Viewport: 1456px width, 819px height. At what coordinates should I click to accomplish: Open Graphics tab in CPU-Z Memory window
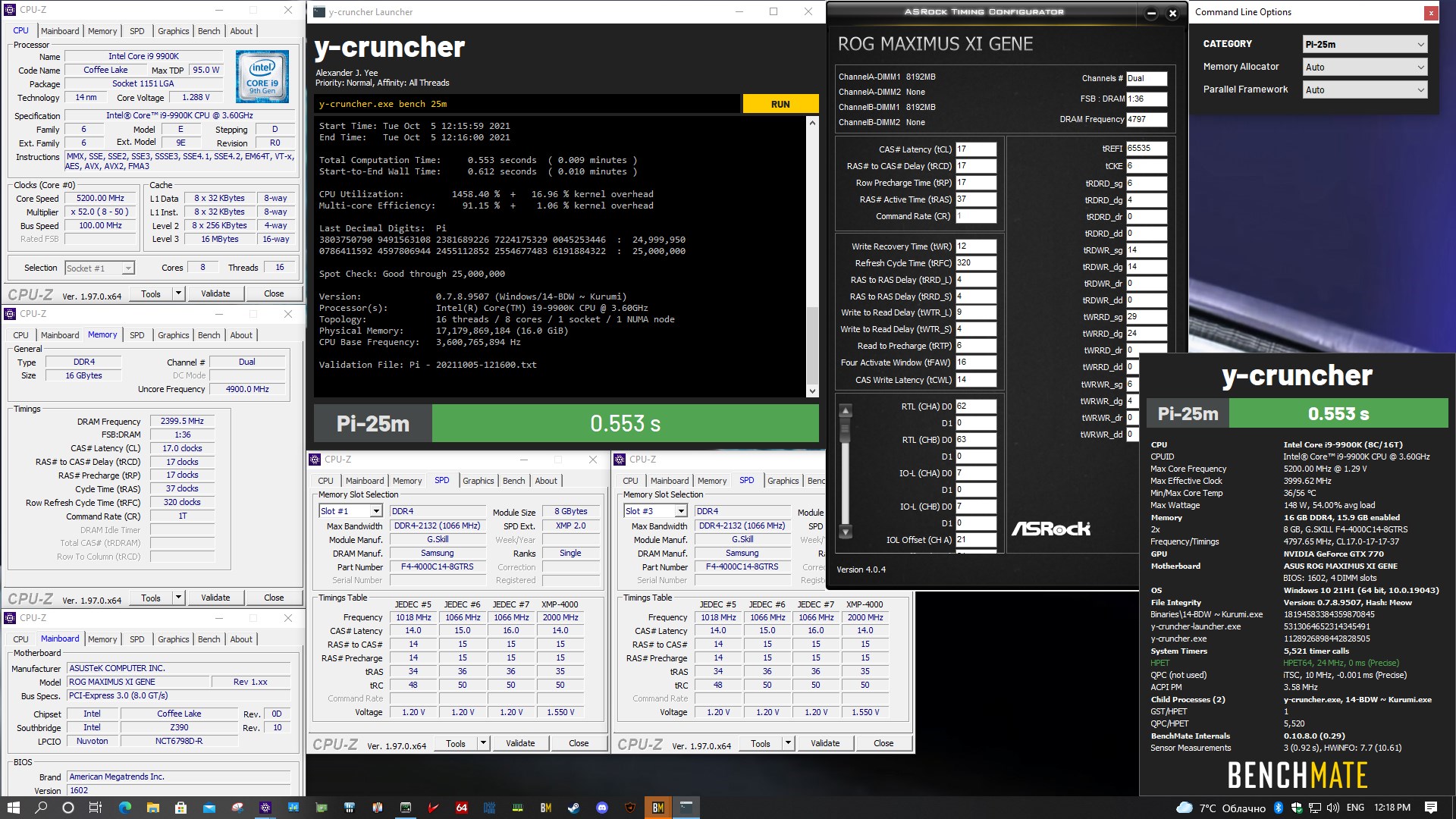174,335
